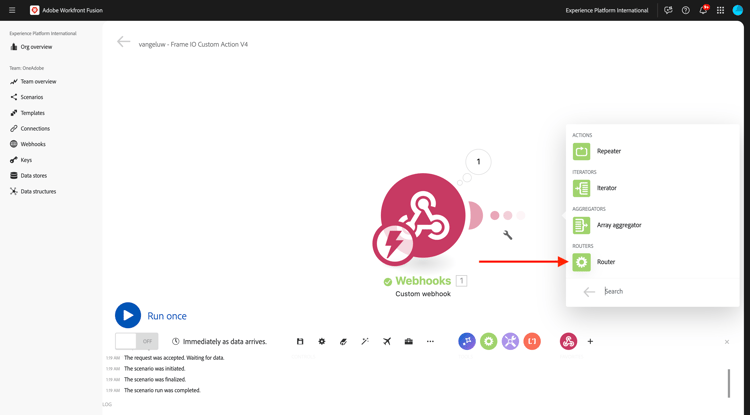The image size is (750, 415).
Task: Choose Repeater from the actions list
Action: (x=652, y=152)
